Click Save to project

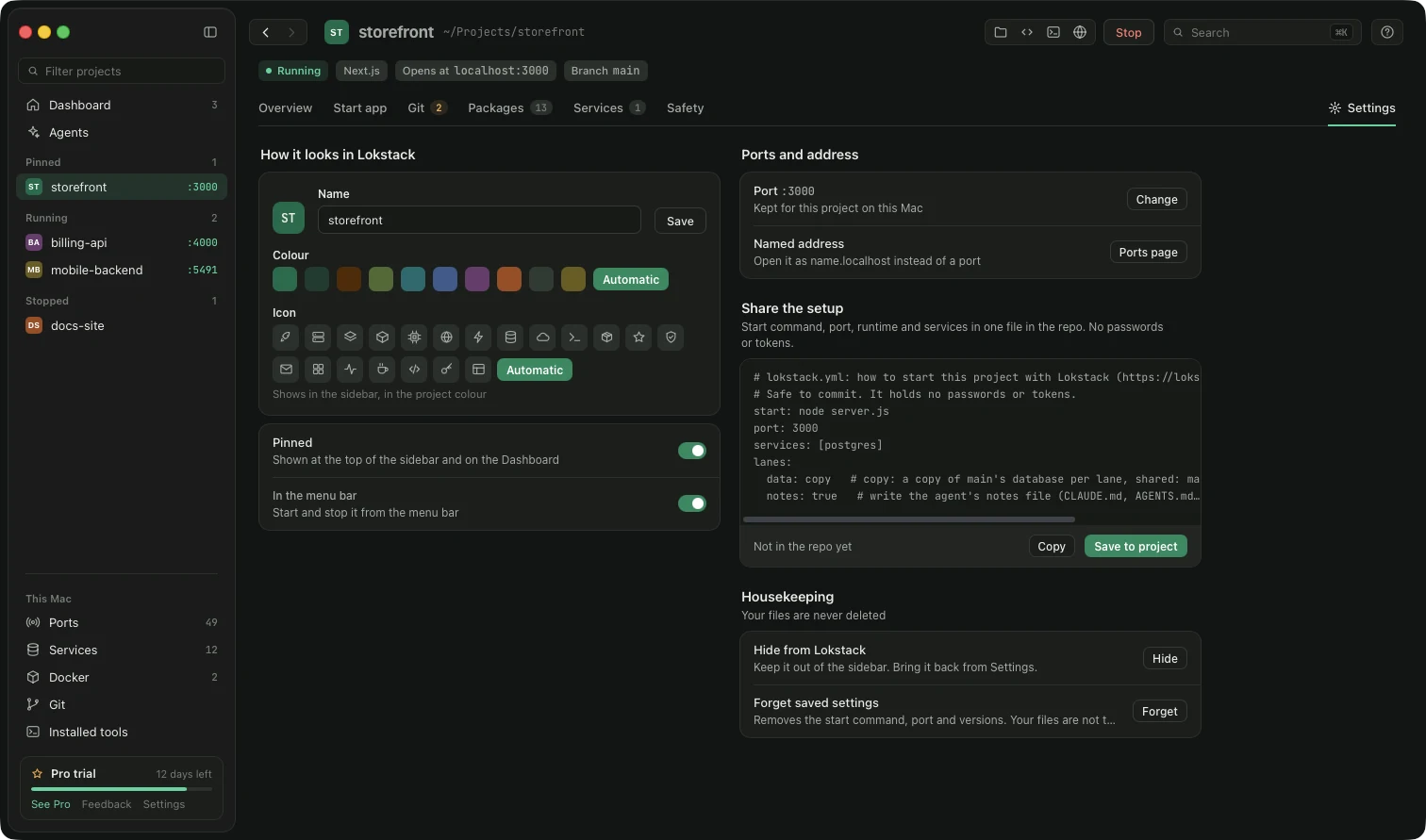point(1136,546)
